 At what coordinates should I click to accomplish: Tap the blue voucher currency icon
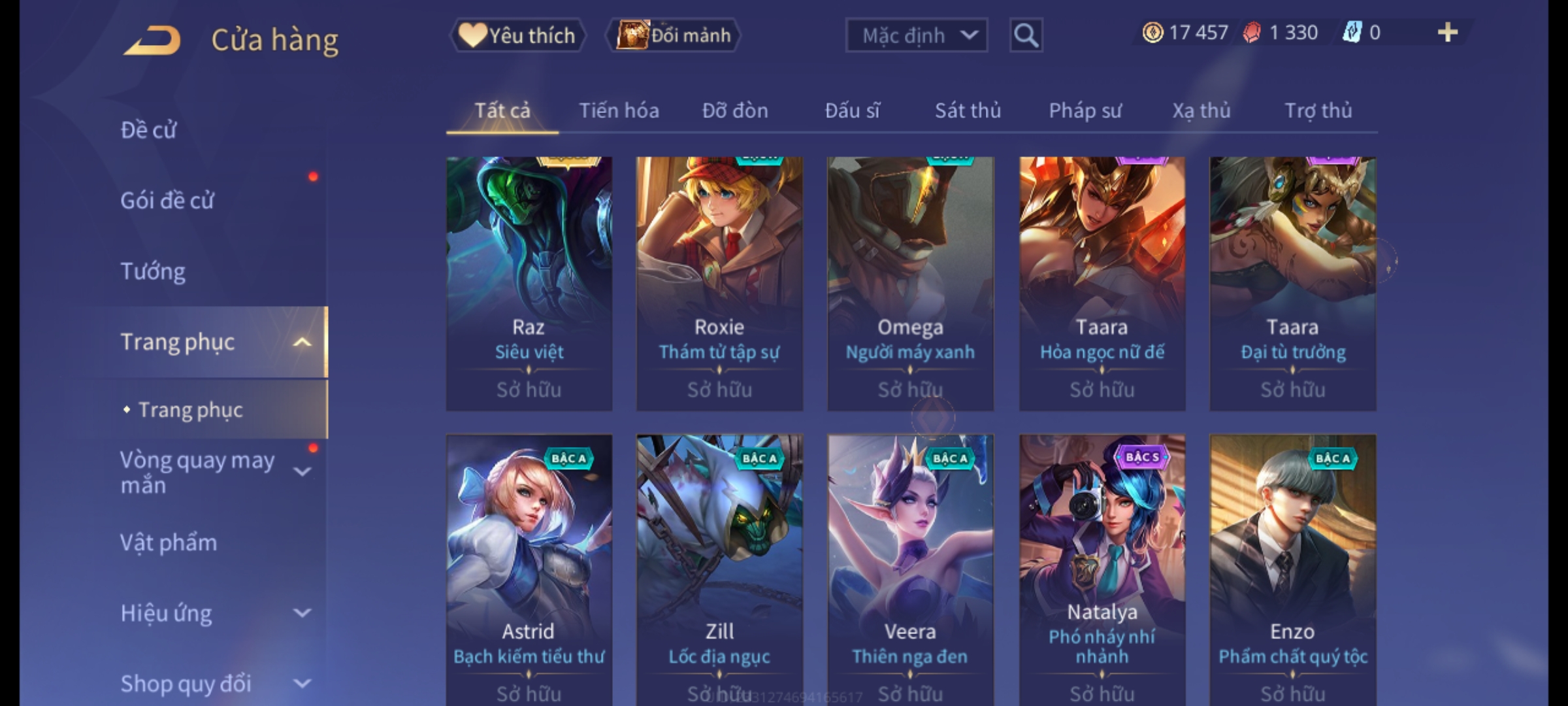[x=1352, y=33]
